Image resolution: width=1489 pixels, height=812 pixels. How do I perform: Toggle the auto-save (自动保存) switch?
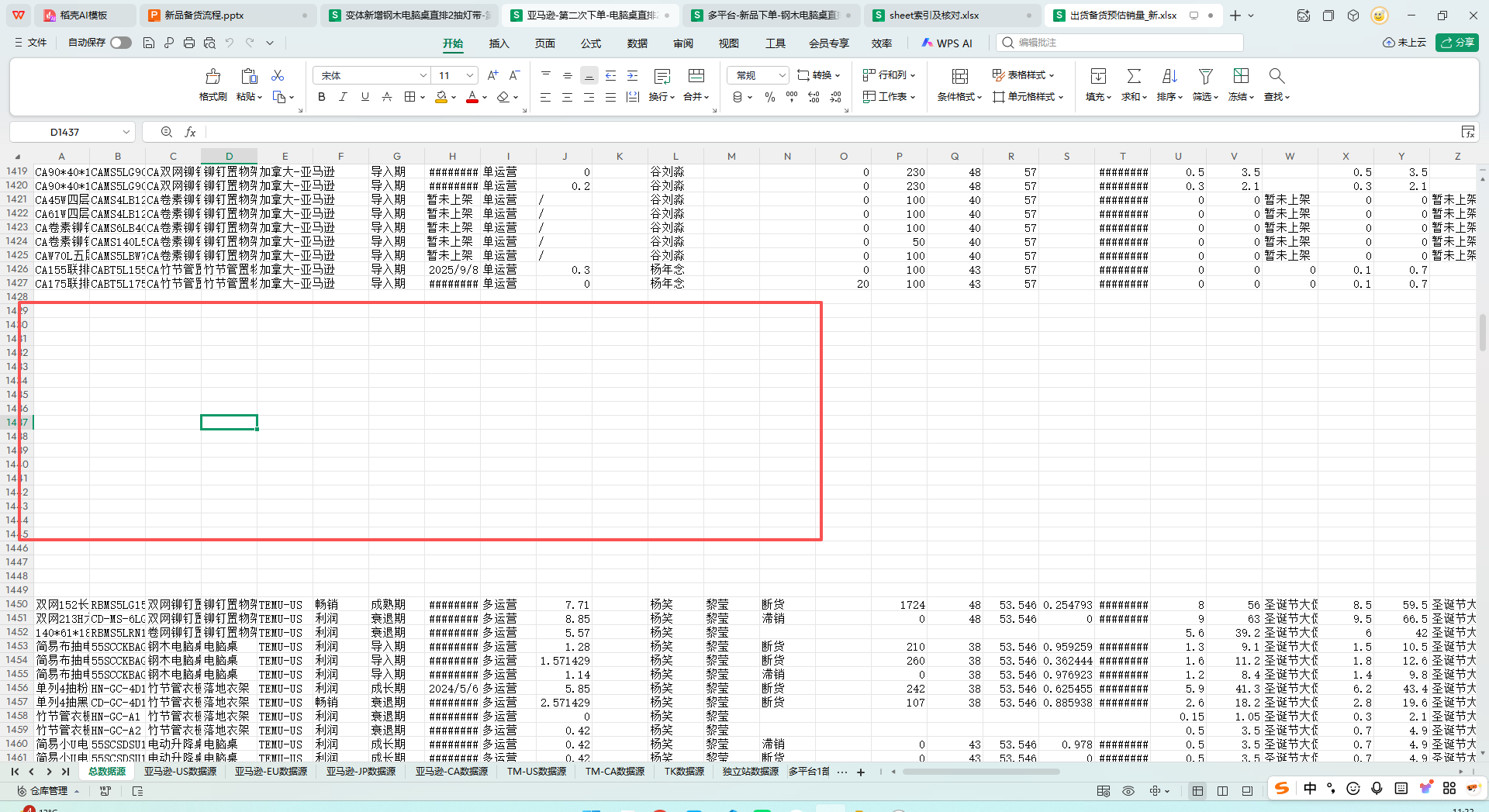pyautogui.click(x=120, y=43)
